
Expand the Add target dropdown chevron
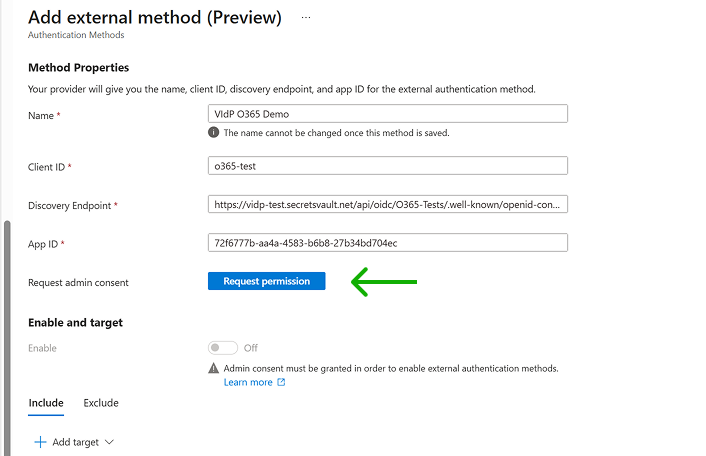[x=109, y=442]
